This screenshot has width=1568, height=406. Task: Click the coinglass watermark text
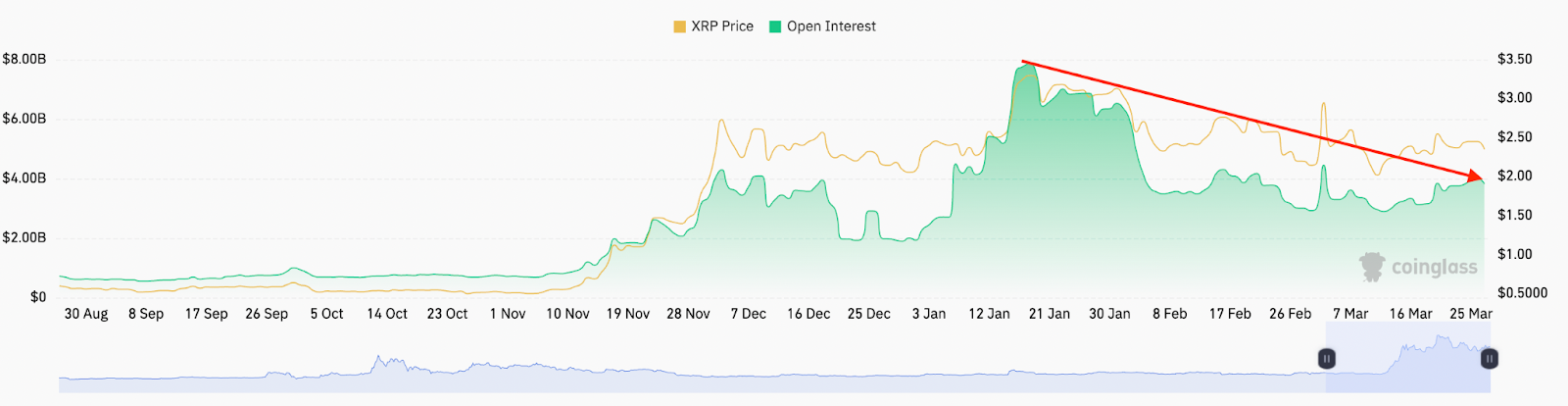(1434, 267)
